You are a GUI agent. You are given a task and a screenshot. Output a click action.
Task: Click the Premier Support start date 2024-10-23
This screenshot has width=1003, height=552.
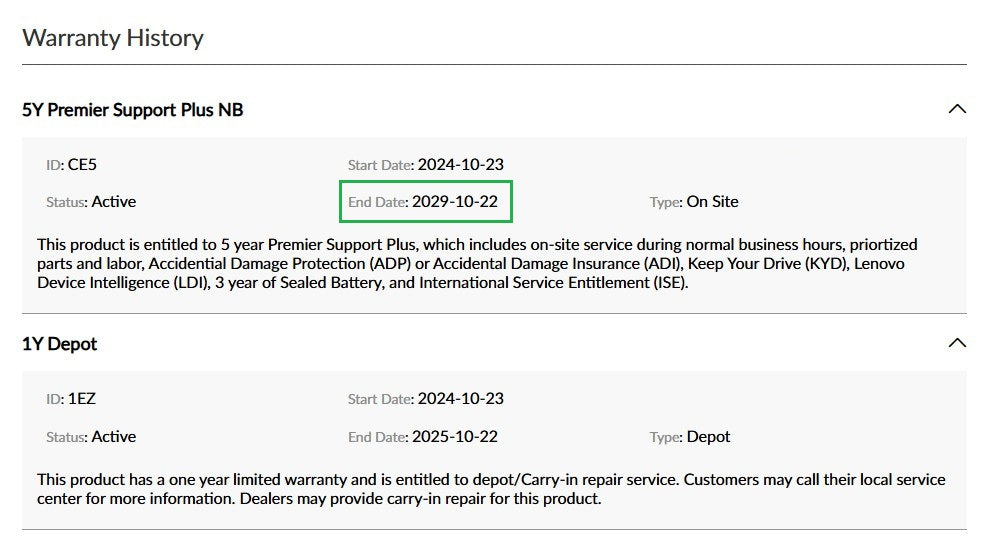461,164
